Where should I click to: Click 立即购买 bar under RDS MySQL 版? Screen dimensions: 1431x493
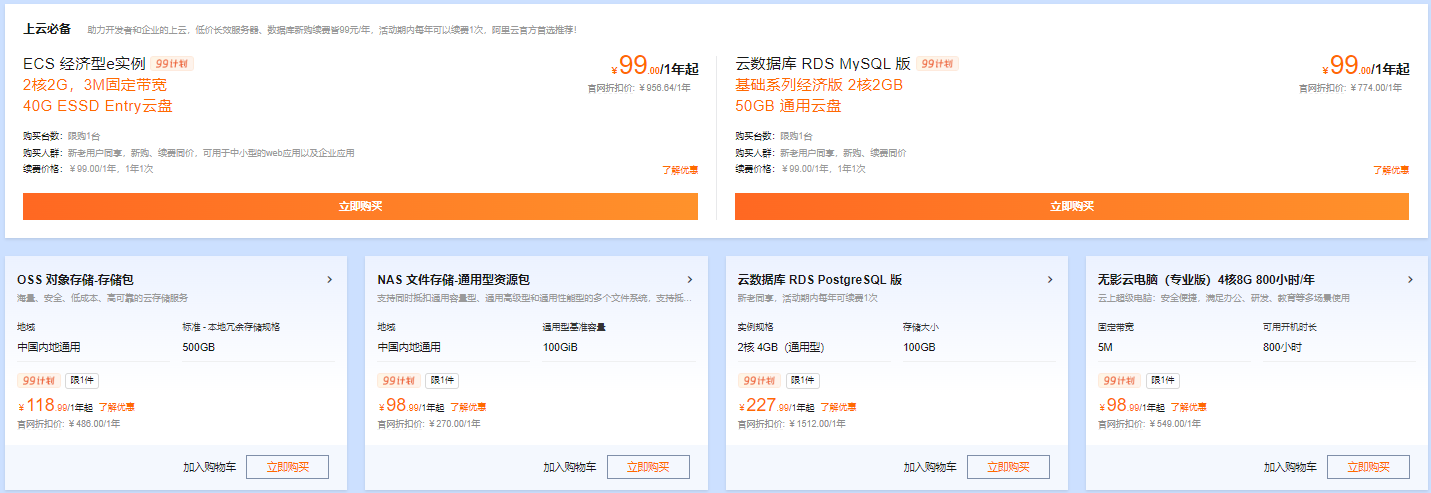pos(1072,206)
